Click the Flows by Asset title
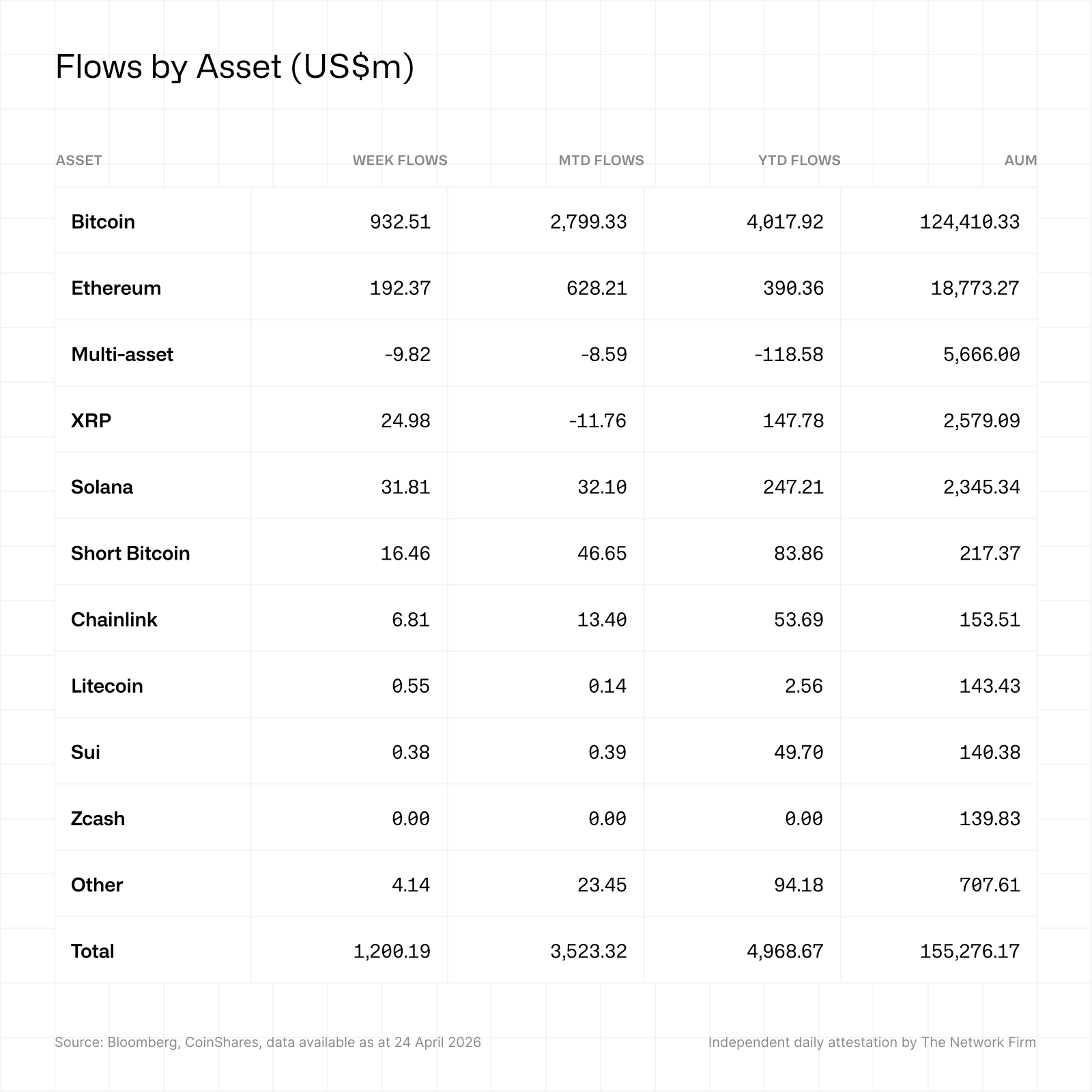1092x1092 pixels. (234, 67)
